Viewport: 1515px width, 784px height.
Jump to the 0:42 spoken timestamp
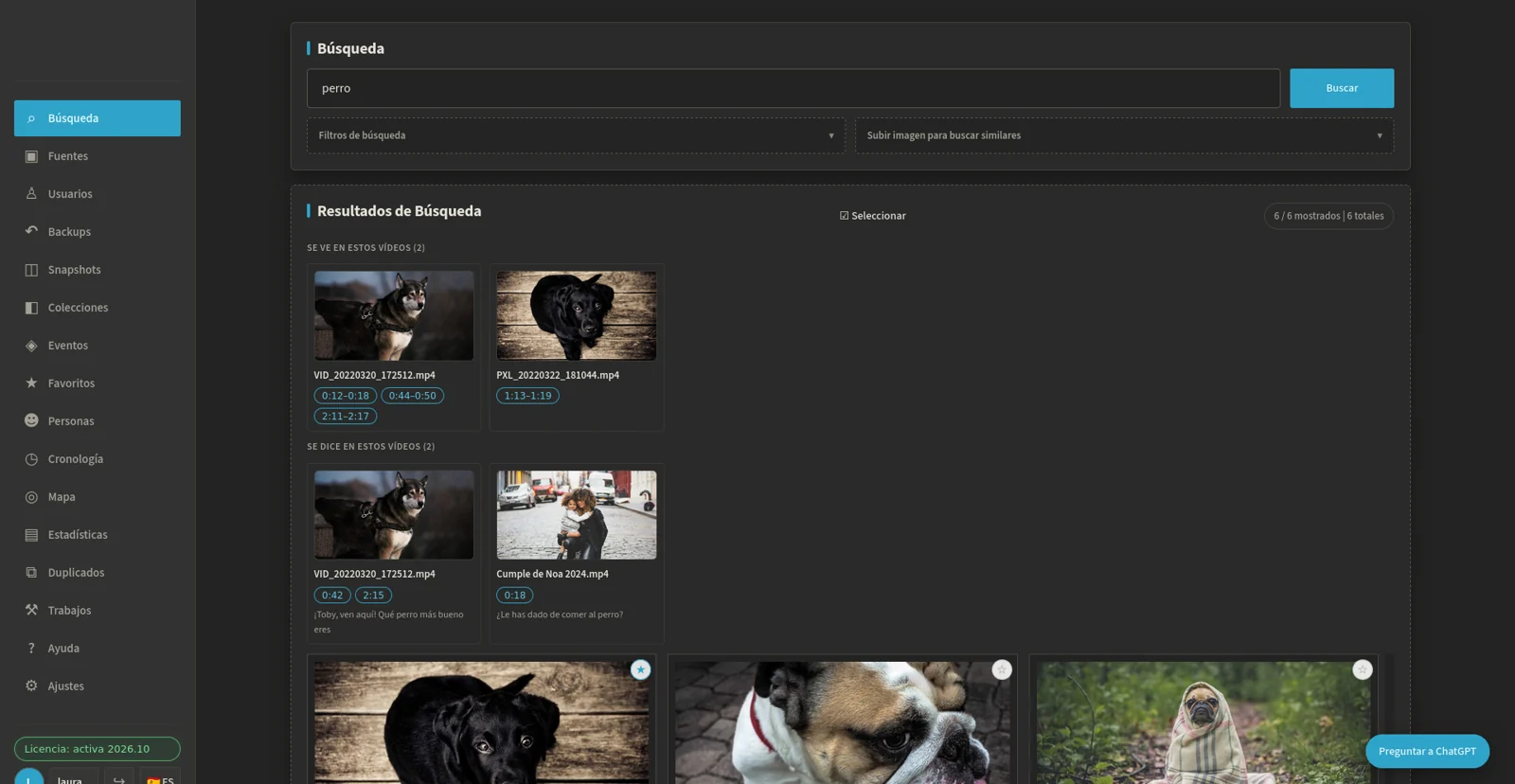[x=332, y=596]
